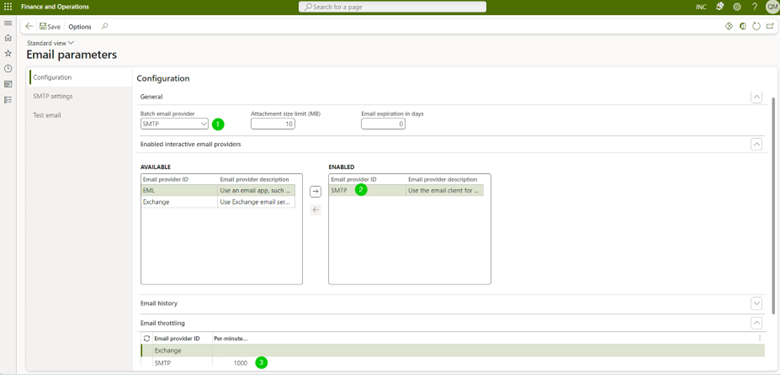Screen dimensions: 780x375
Task: Open the Options menu
Action: pyautogui.click(x=80, y=27)
